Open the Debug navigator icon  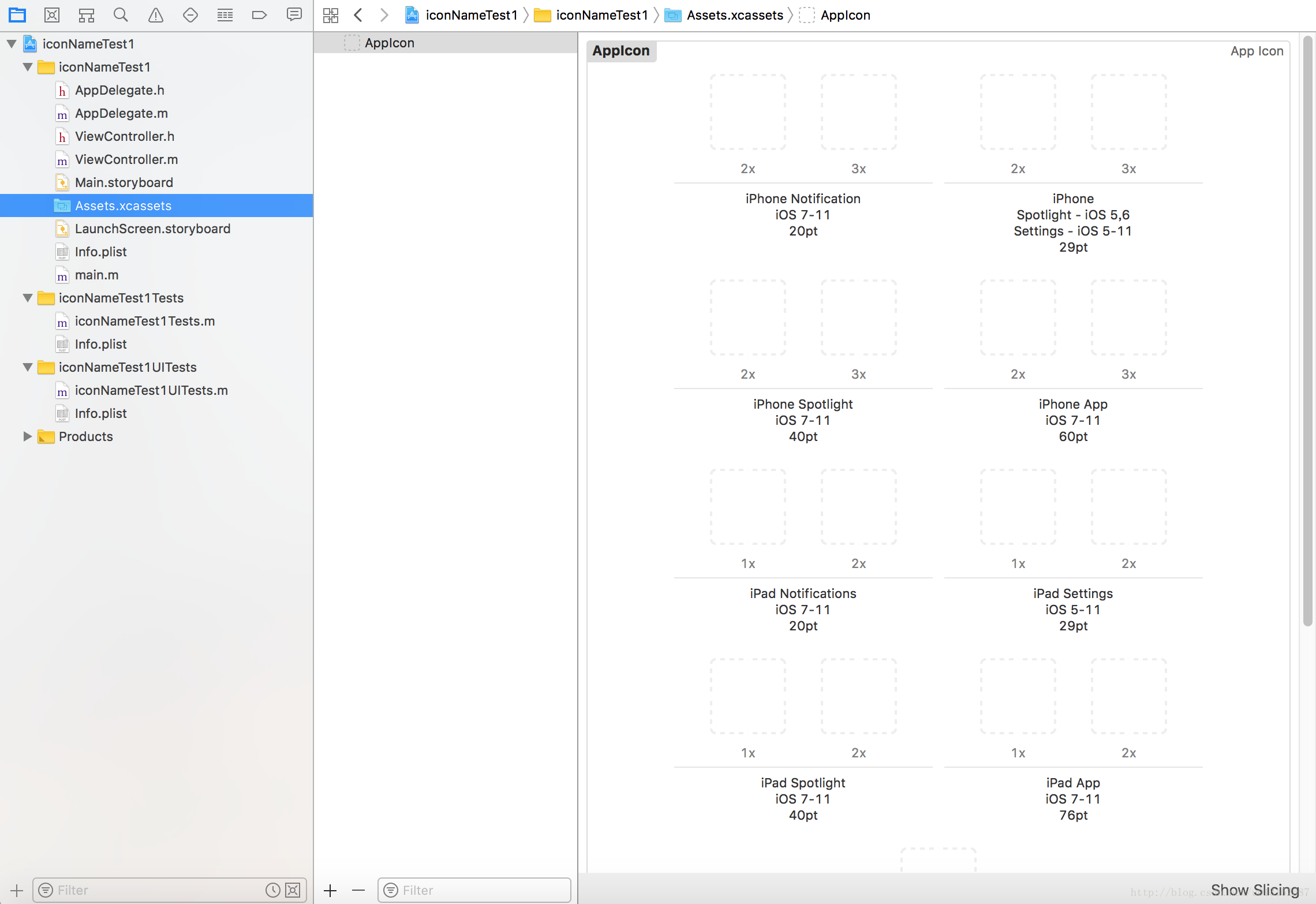click(225, 15)
